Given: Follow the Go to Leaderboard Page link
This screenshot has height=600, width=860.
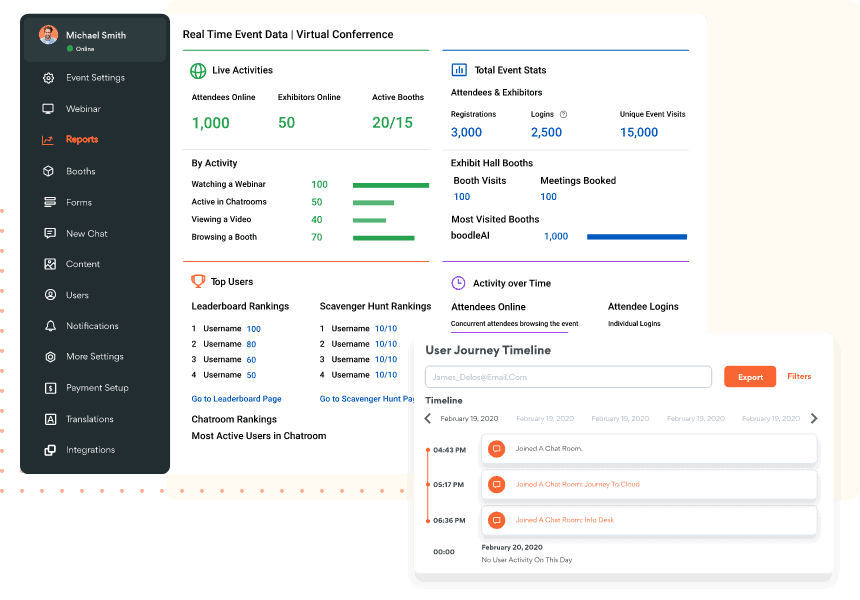Looking at the screenshot, I should coord(236,399).
